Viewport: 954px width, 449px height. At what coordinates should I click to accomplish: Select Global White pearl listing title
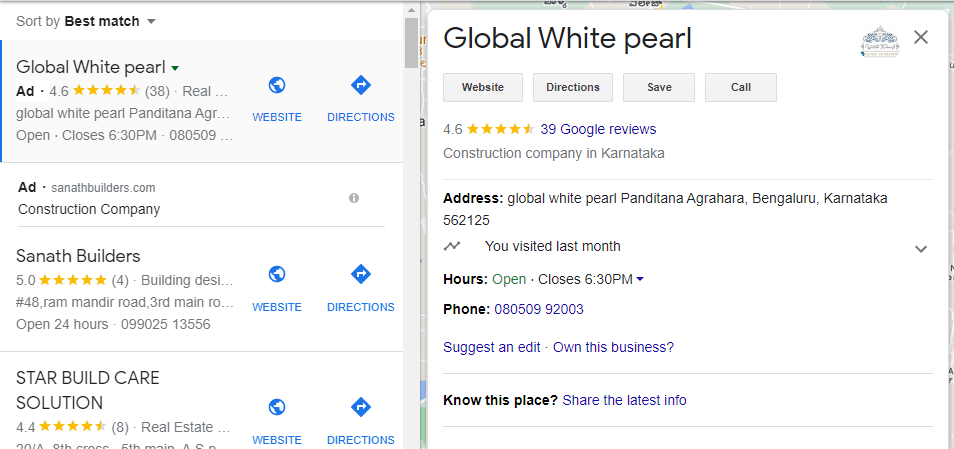(x=91, y=66)
